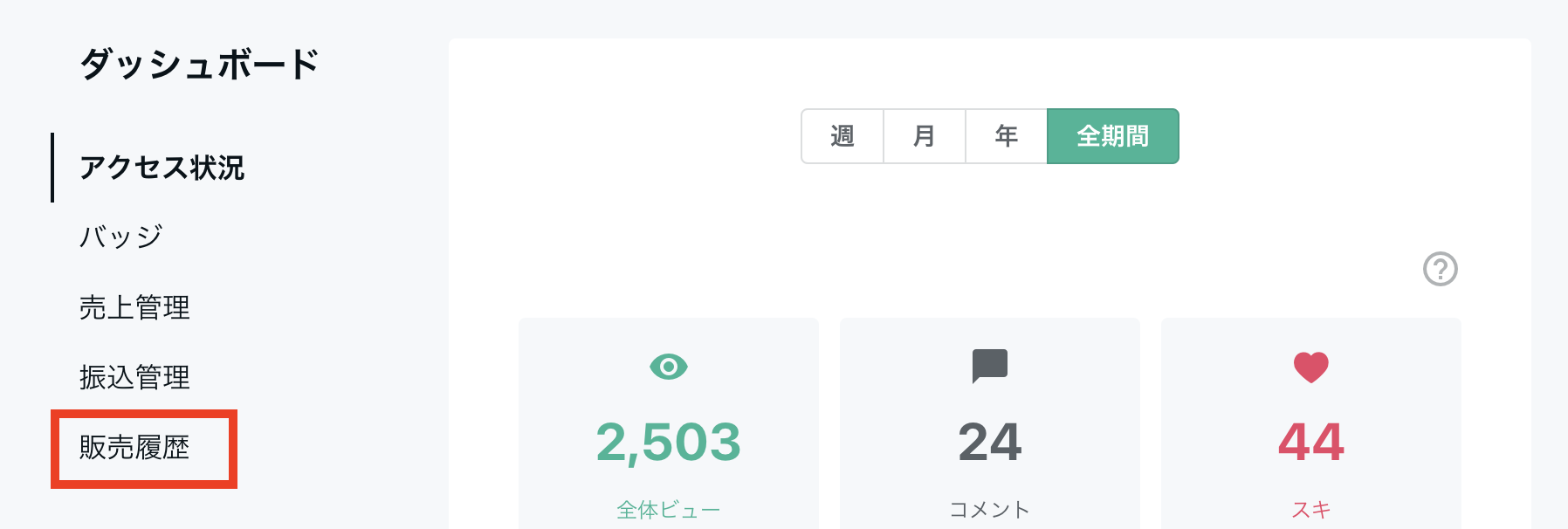This screenshot has height=529, width=1568.
Task: Click the green eye views icon
Action: click(669, 367)
